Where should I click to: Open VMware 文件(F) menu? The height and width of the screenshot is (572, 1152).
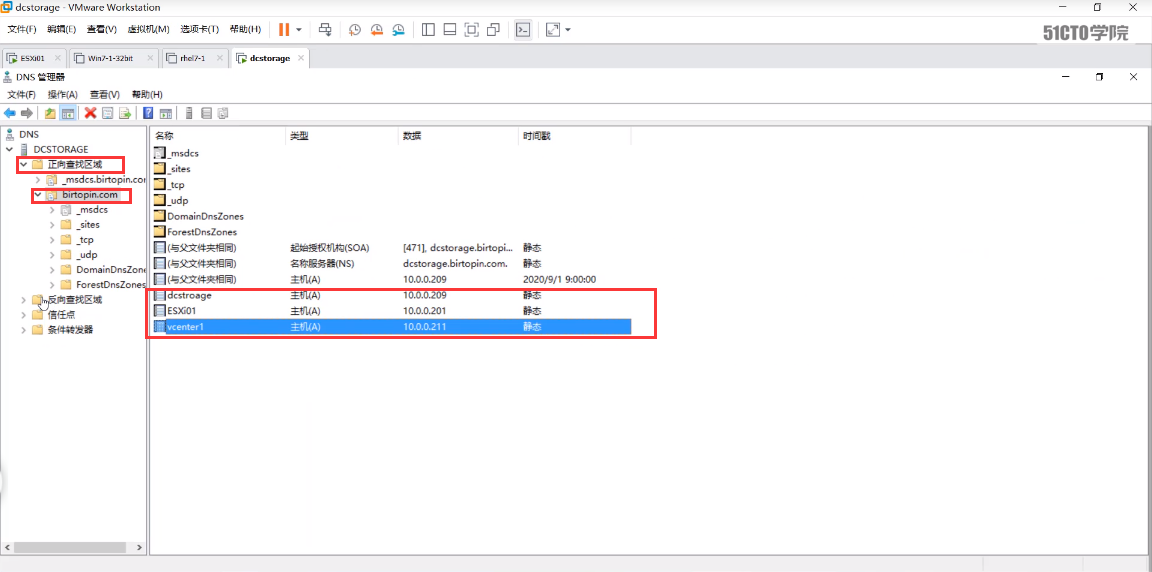coord(22,29)
